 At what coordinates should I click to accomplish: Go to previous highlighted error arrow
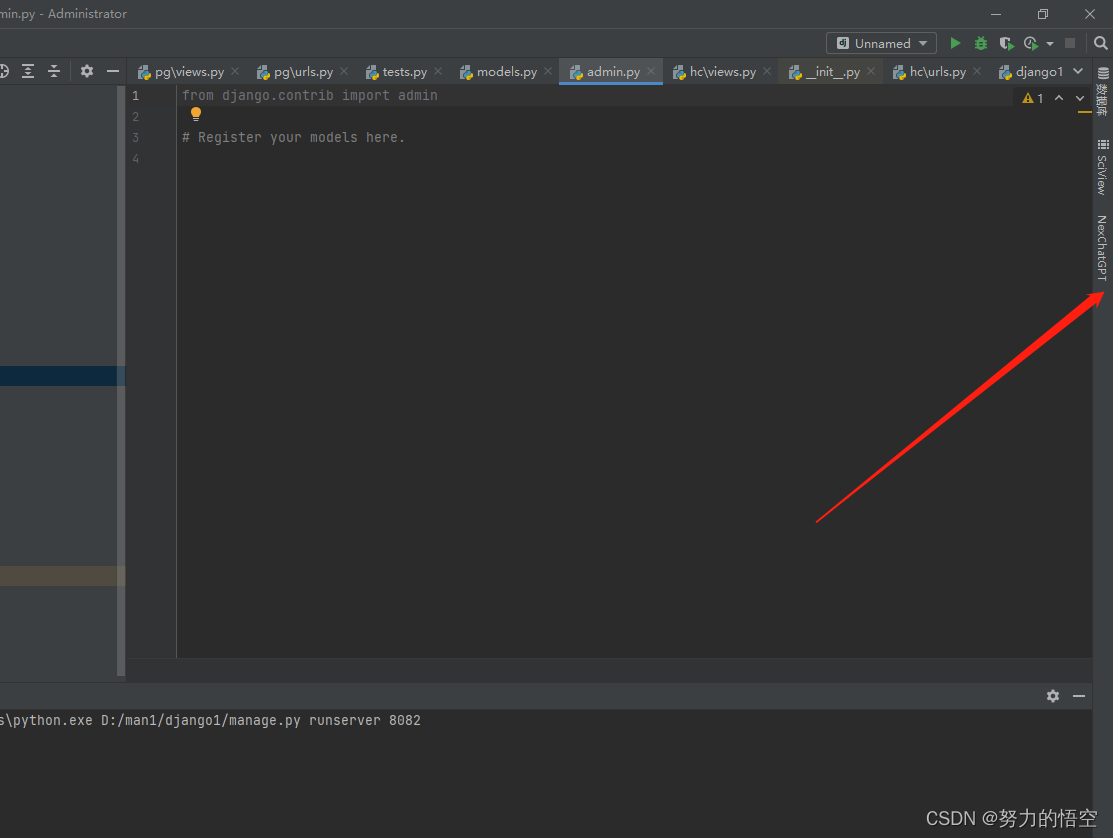point(1059,98)
